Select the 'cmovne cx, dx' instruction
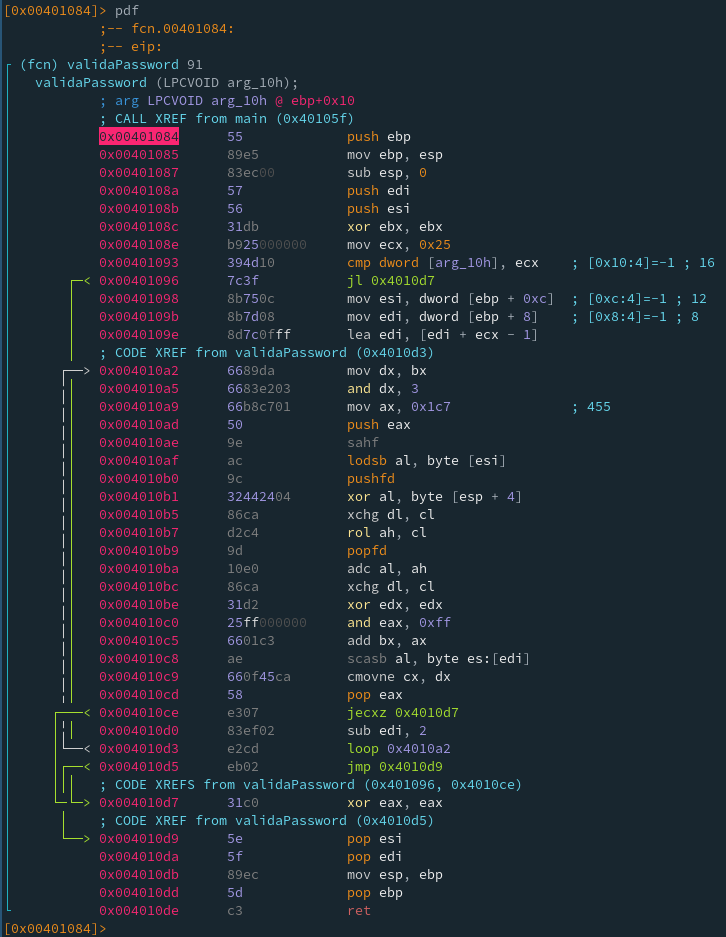Image resolution: width=726 pixels, height=937 pixels. tap(399, 676)
